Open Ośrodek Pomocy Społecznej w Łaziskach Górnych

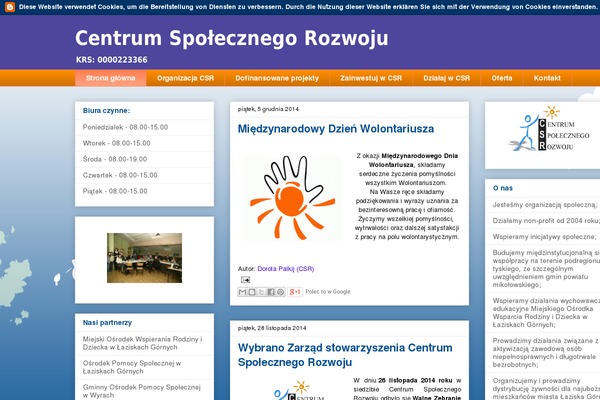(x=132, y=367)
